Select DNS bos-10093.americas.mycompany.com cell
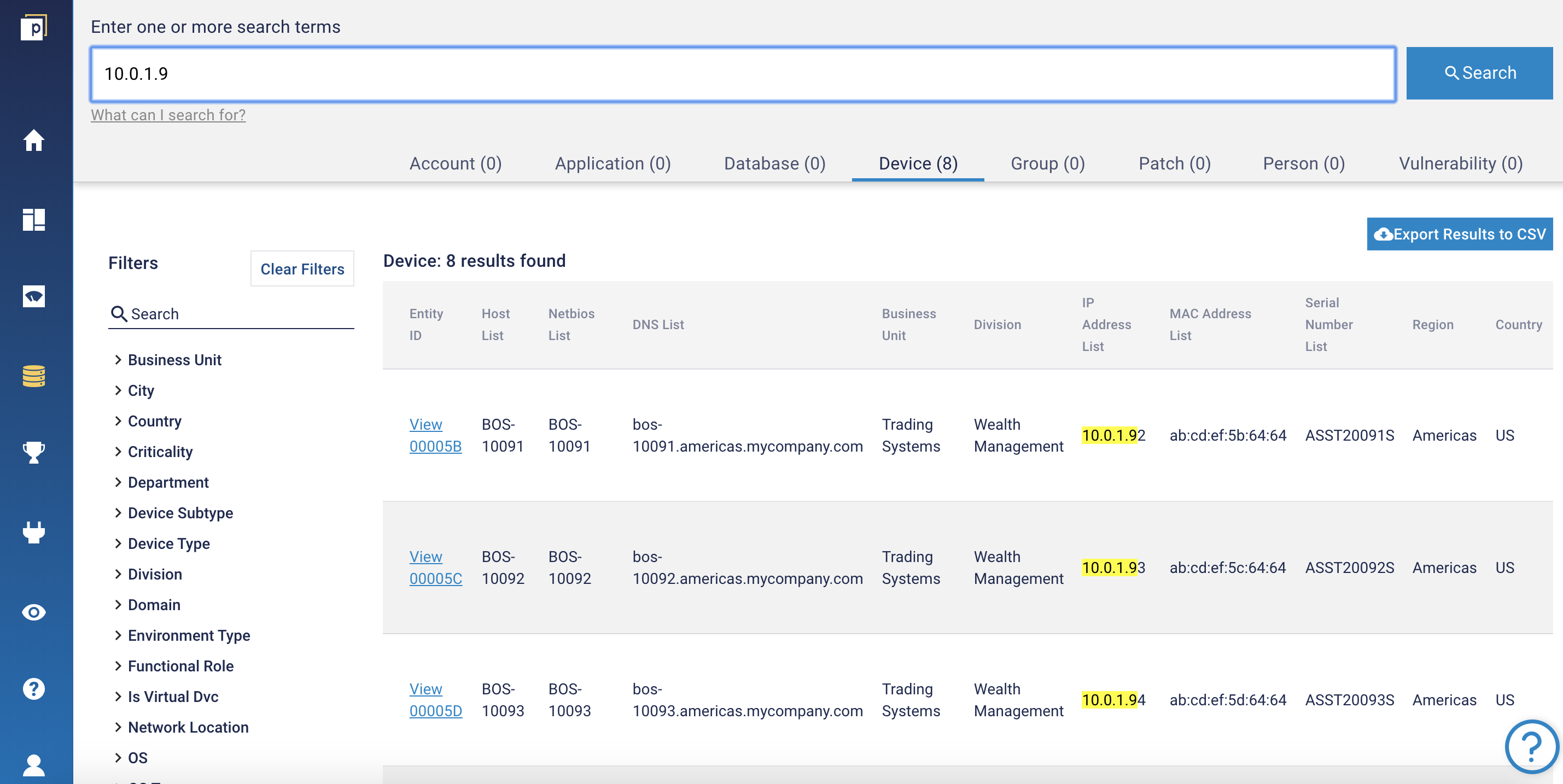 [748, 700]
